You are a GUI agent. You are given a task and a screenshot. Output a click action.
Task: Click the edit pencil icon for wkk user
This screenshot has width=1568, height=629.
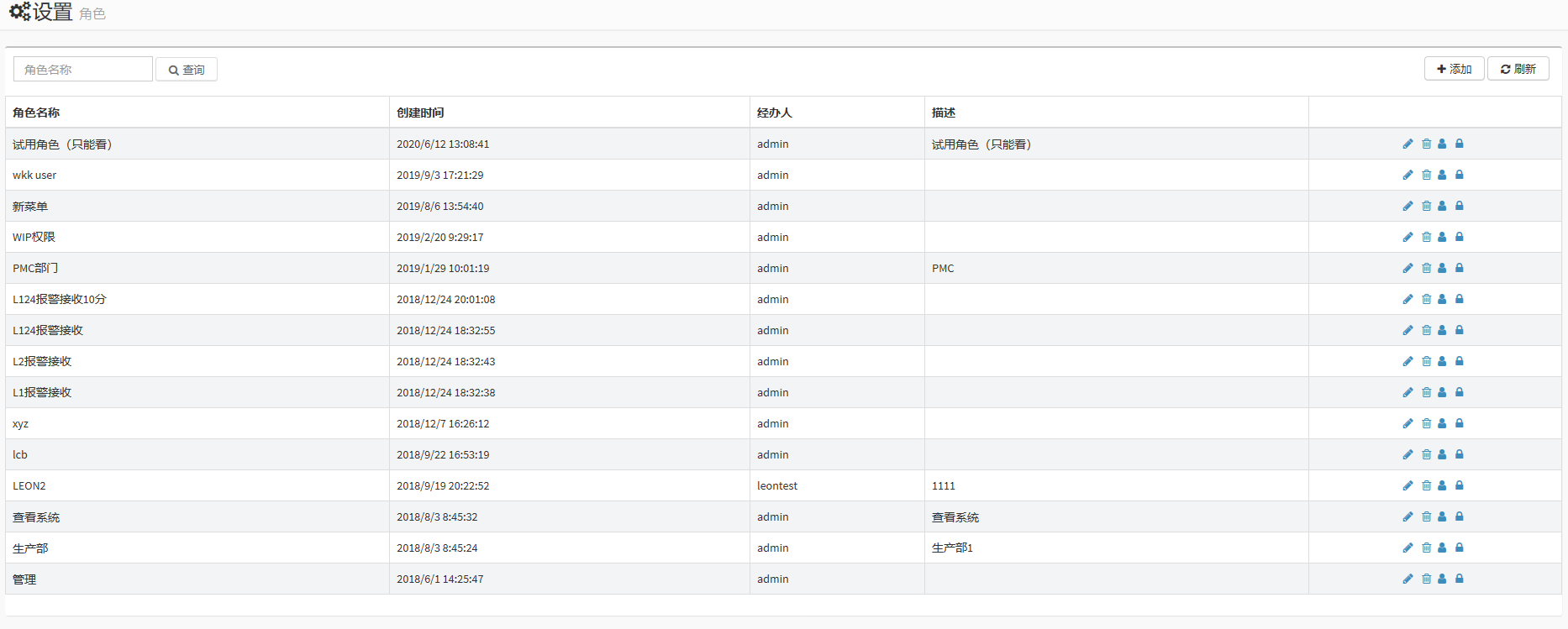pyautogui.click(x=1408, y=175)
